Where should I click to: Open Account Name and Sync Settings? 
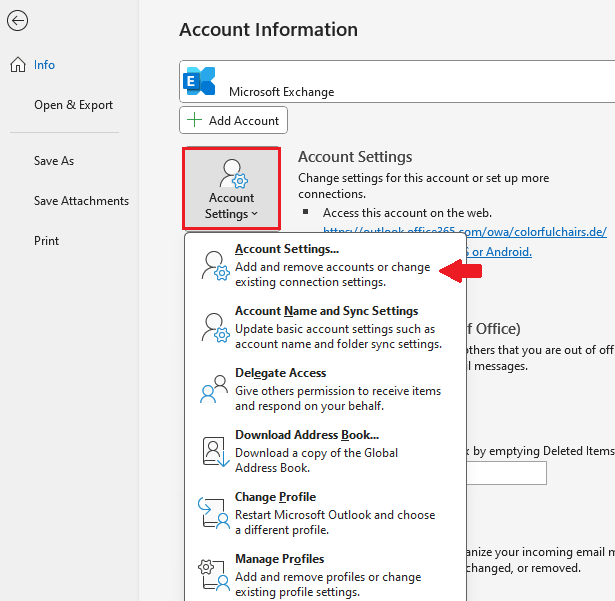click(x=326, y=311)
